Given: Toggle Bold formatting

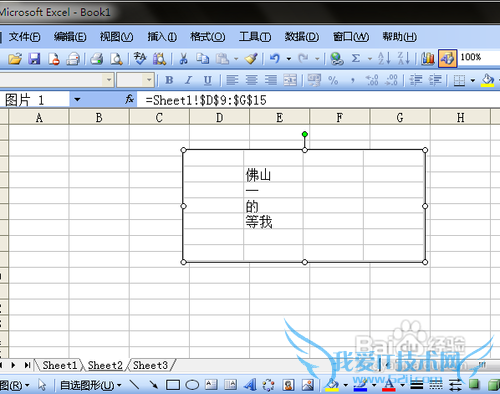Looking at the screenshot, I should click(169, 80).
